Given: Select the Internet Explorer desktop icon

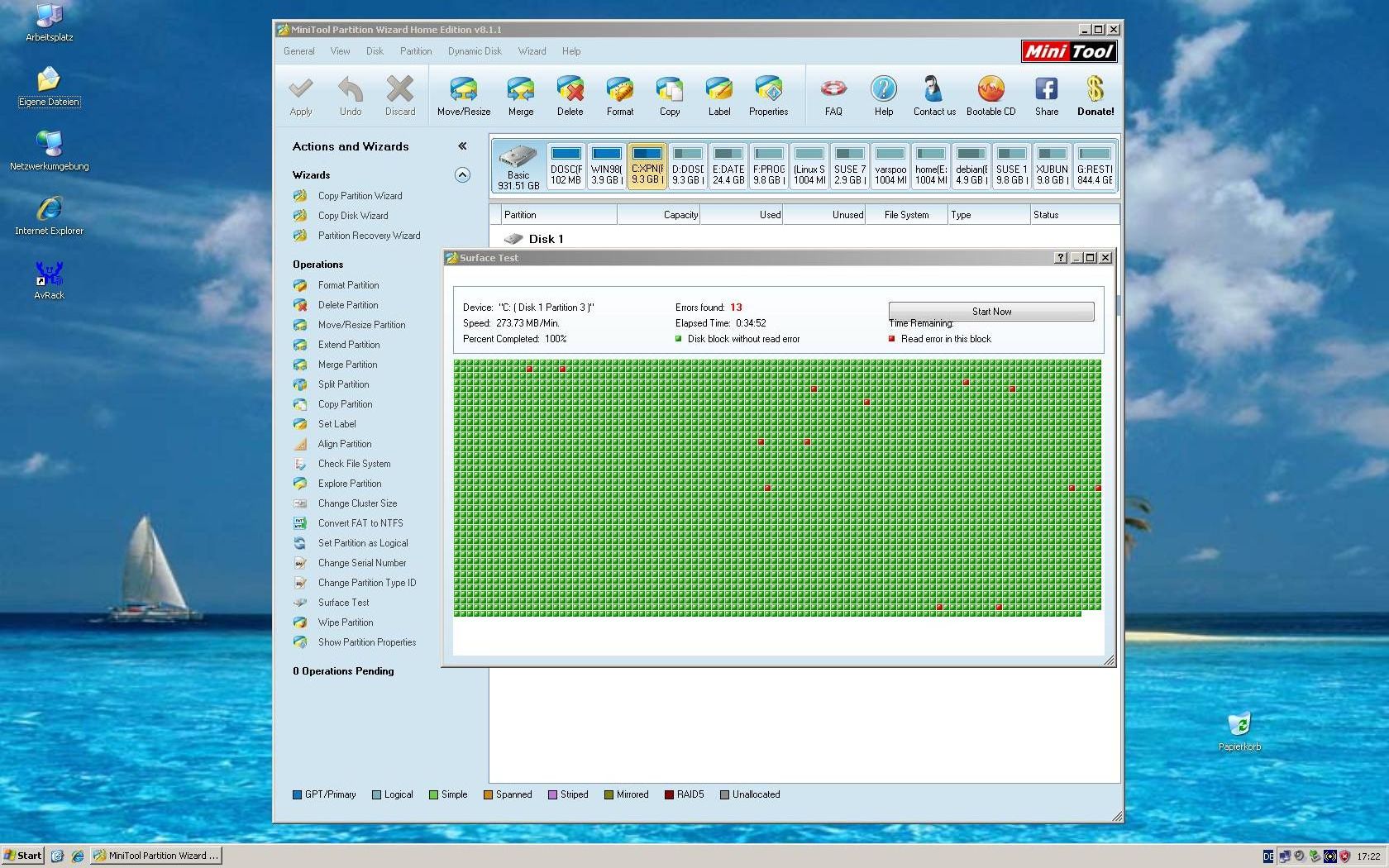Looking at the screenshot, I should 49,217.
